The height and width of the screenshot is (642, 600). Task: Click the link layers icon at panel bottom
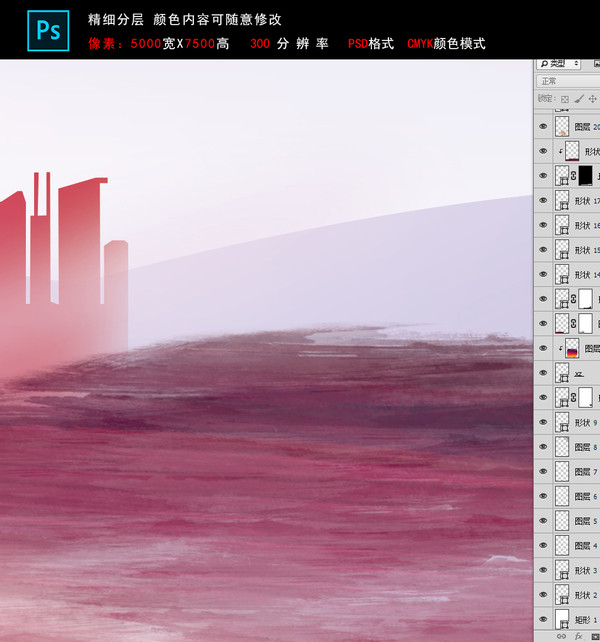pos(561,636)
